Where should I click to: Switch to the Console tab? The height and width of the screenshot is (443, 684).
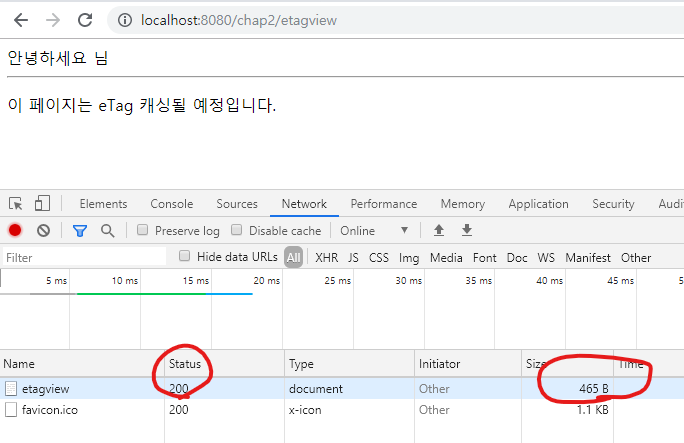(x=172, y=204)
